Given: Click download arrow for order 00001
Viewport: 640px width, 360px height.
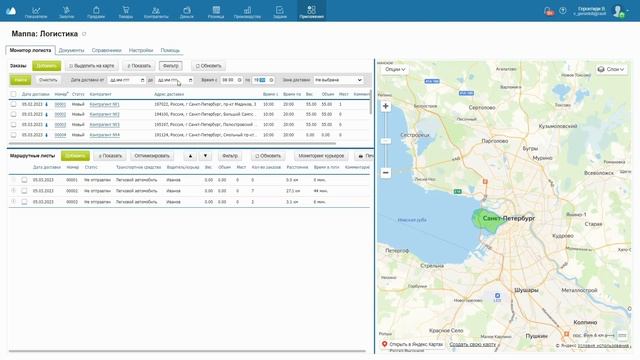Looking at the screenshot, I should click(47, 104).
